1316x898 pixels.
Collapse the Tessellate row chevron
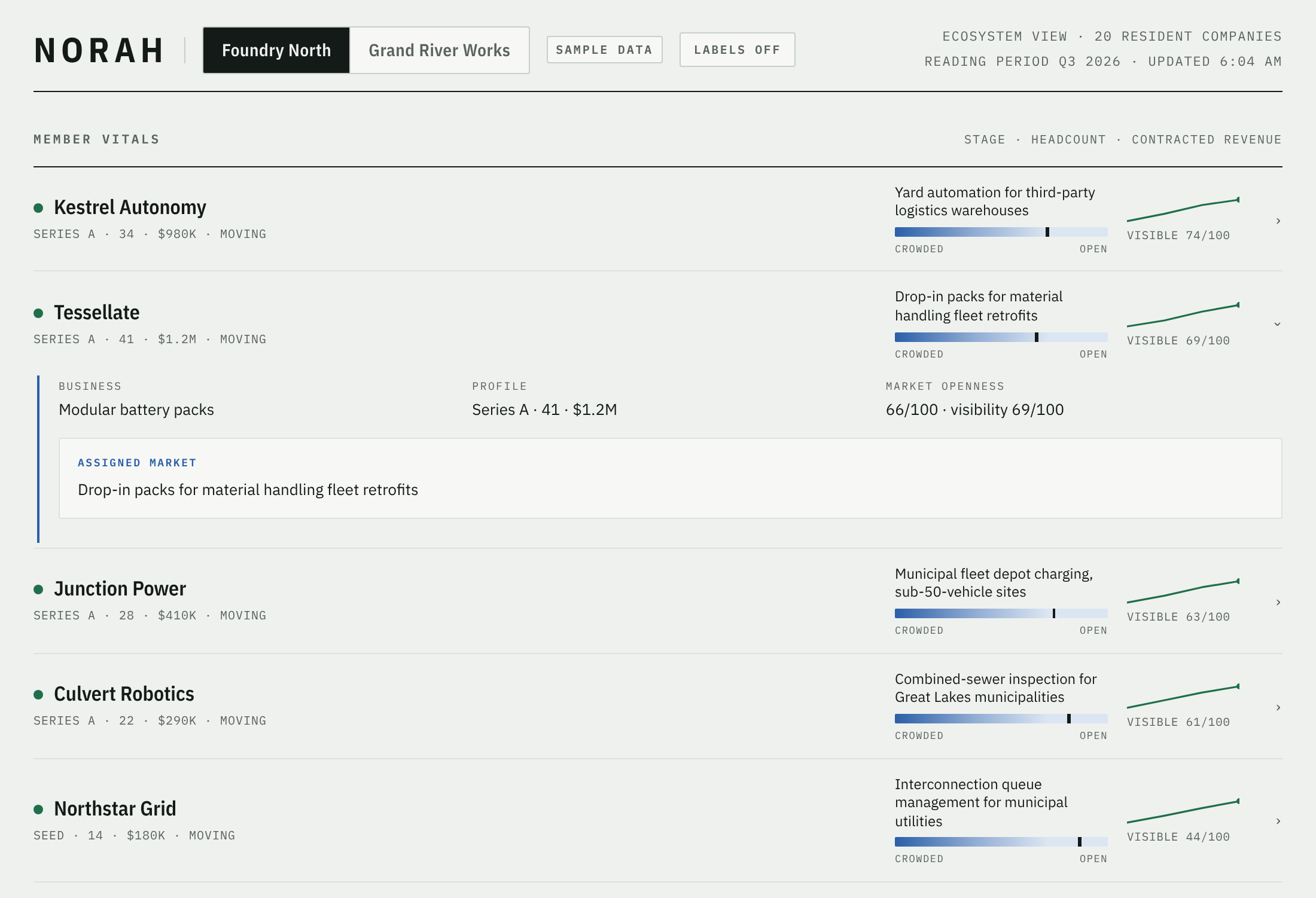tap(1278, 324)
